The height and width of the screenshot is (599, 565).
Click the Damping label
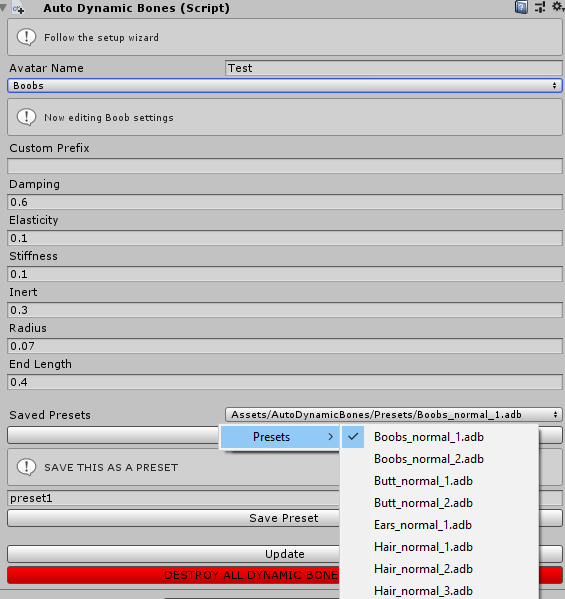point(34,184)
